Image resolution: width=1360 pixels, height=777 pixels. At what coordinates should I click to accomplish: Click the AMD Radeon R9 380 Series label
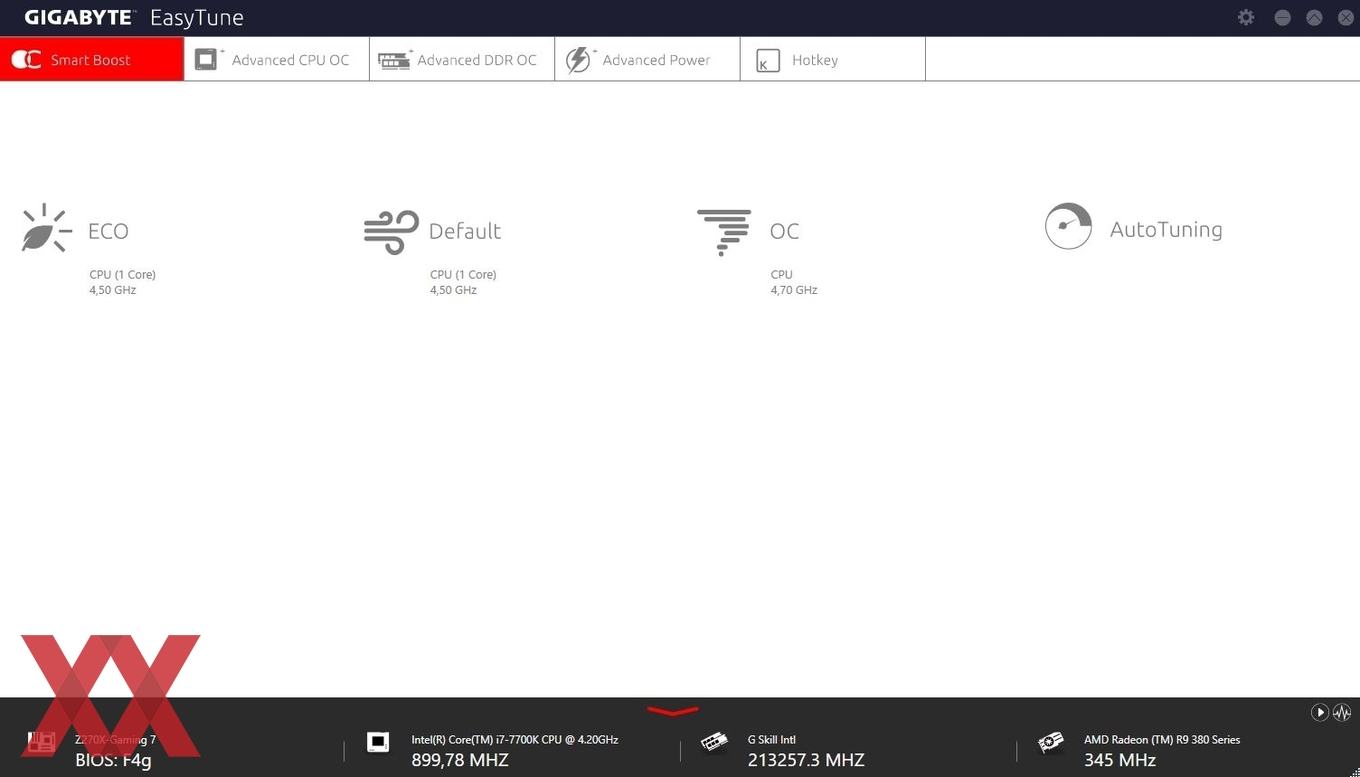(1162, 740)
